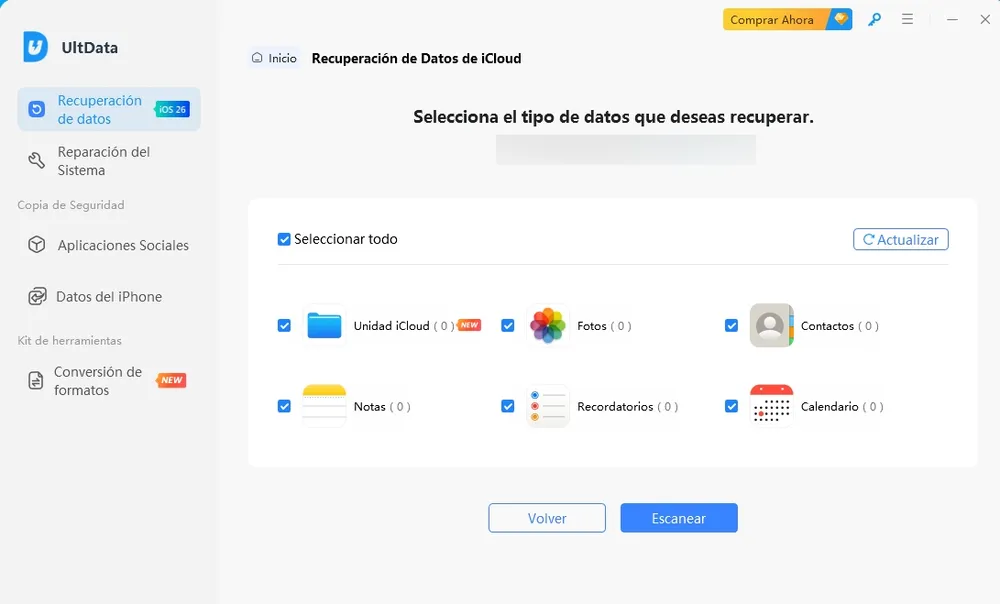Click the Volver button

[547, 518]
